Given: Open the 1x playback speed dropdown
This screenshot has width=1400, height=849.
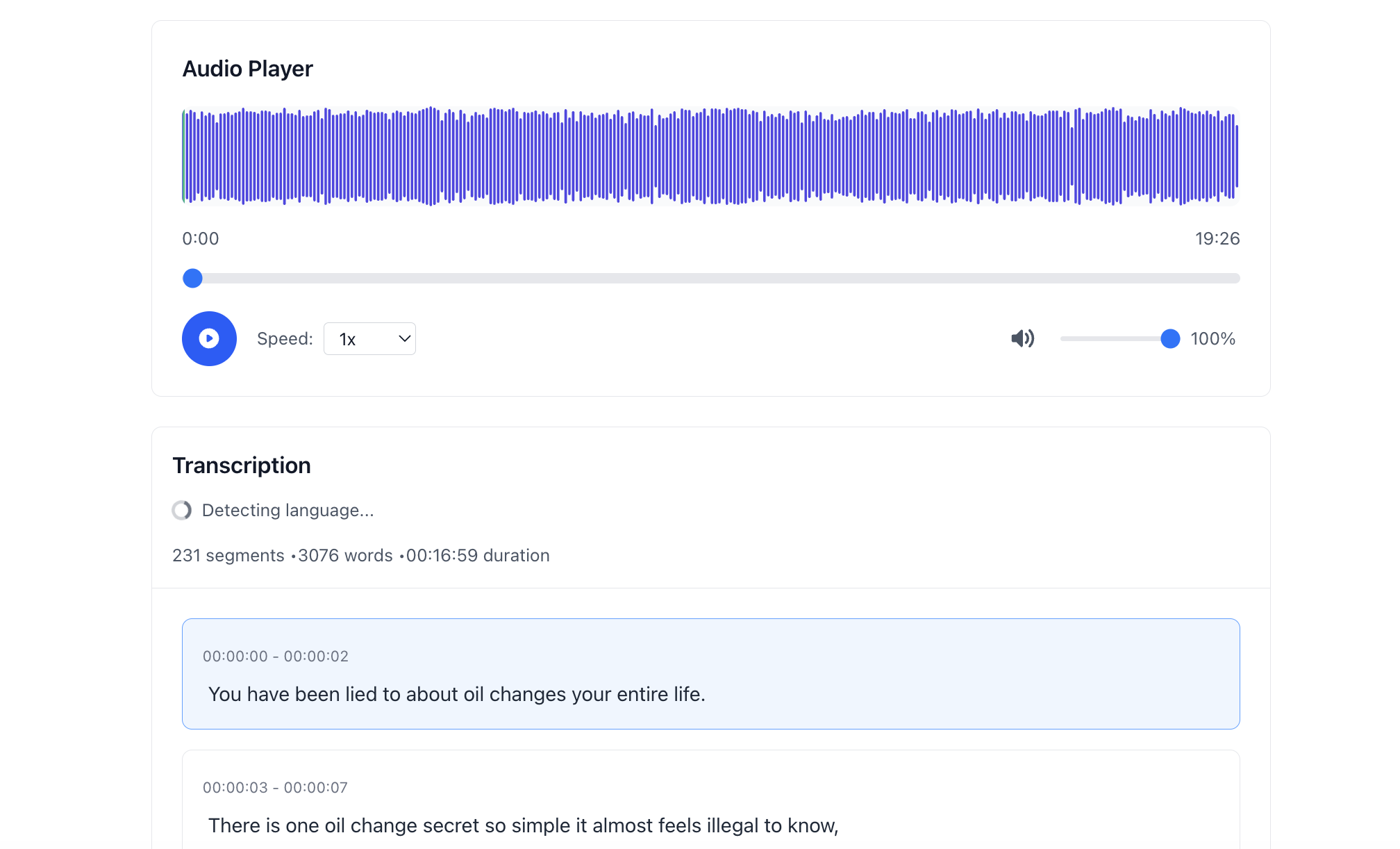Looking at the screenshot, I should 369,339.
